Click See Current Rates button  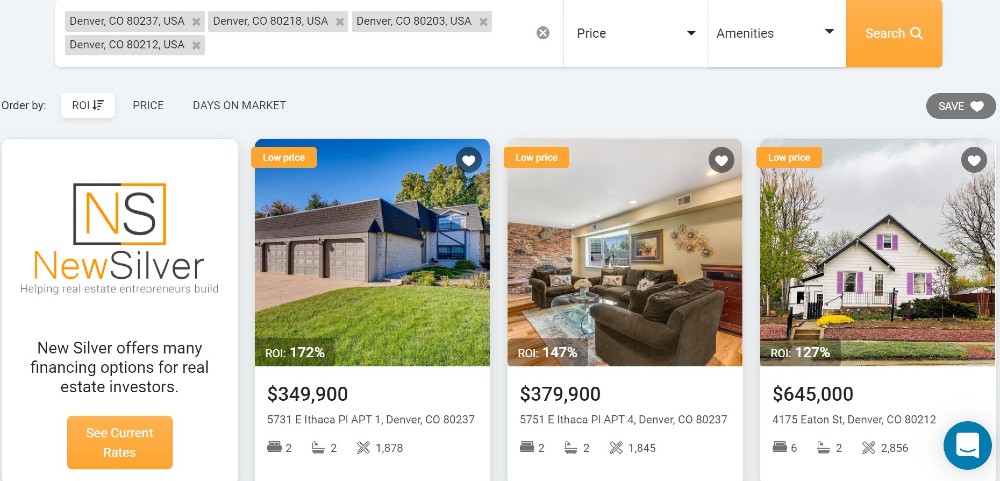120,442
